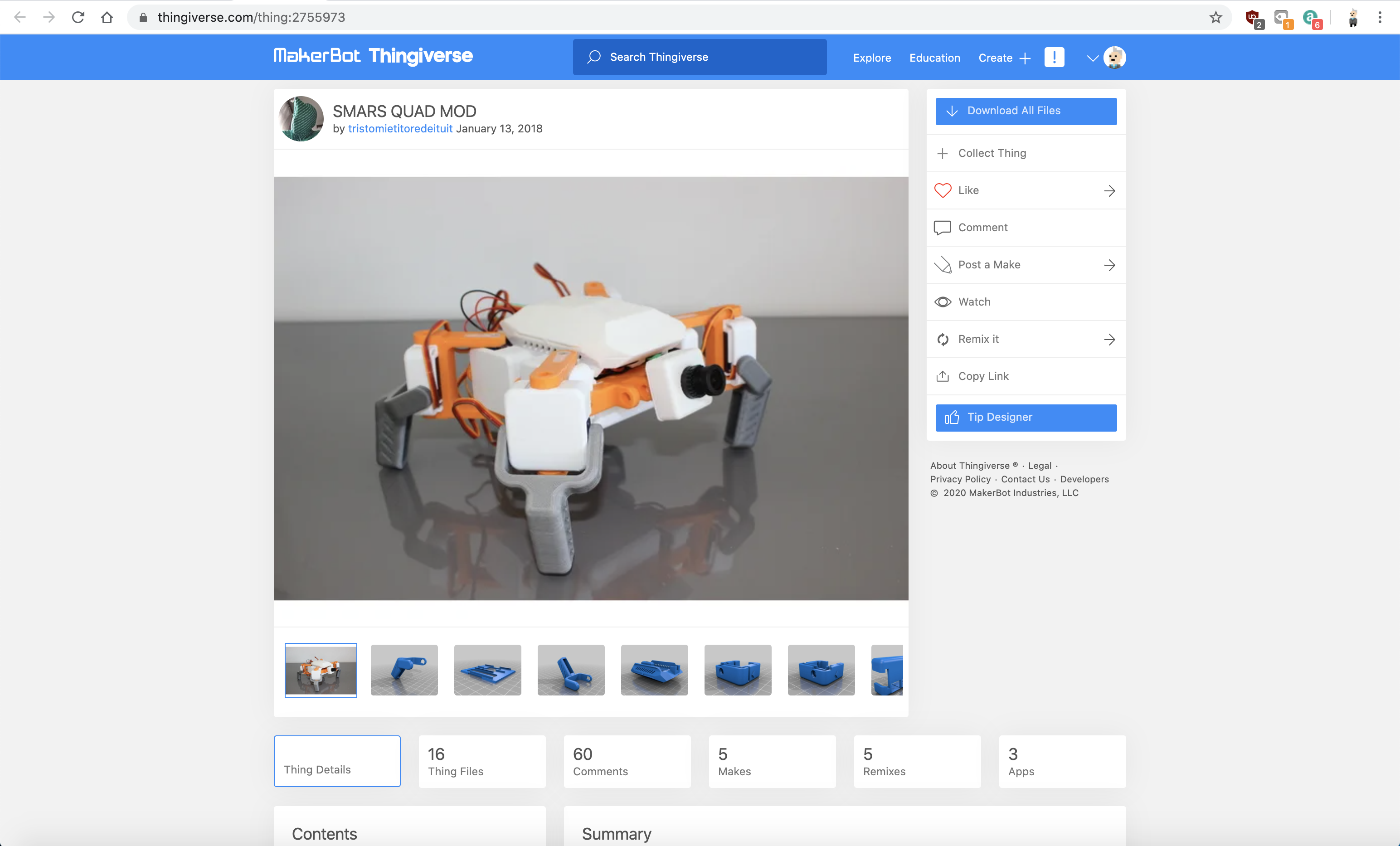
Task: Expand the Remix it arrow
Action: (x=1109, y=340)
